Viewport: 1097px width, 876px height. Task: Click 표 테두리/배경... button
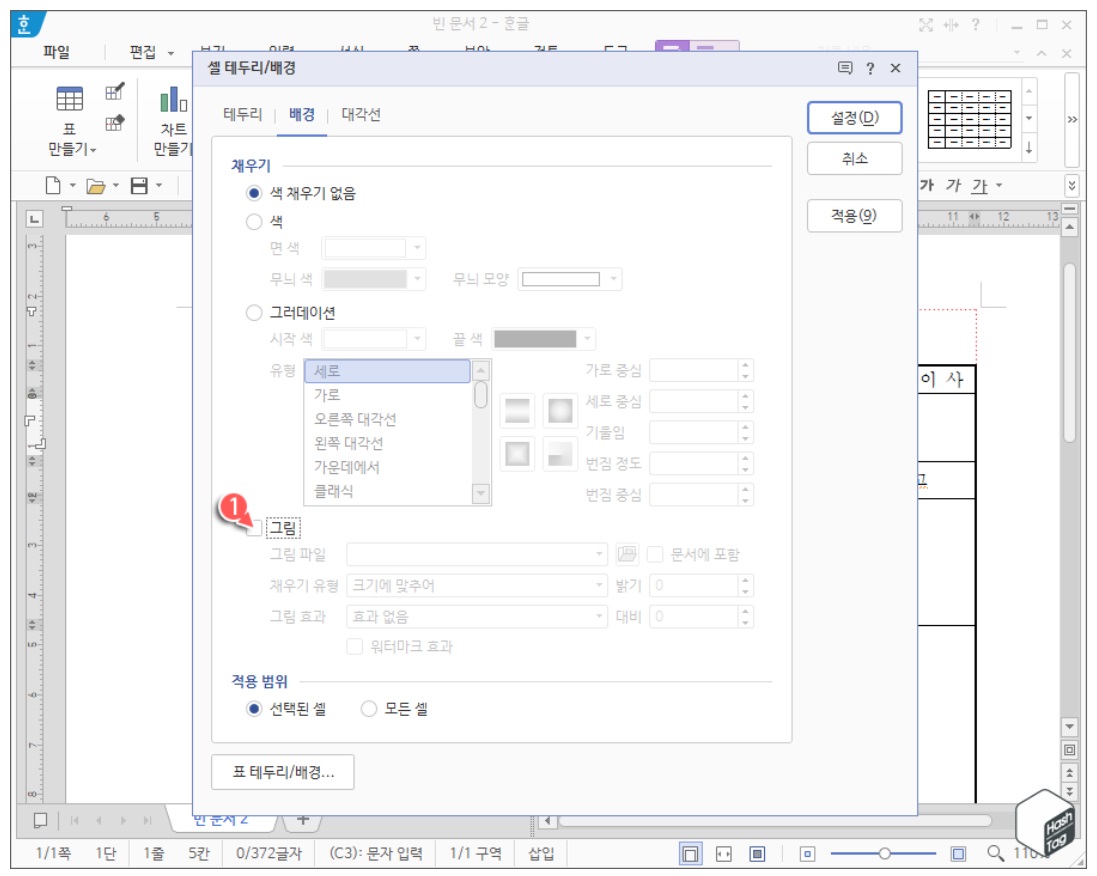[x=283, y=772]
